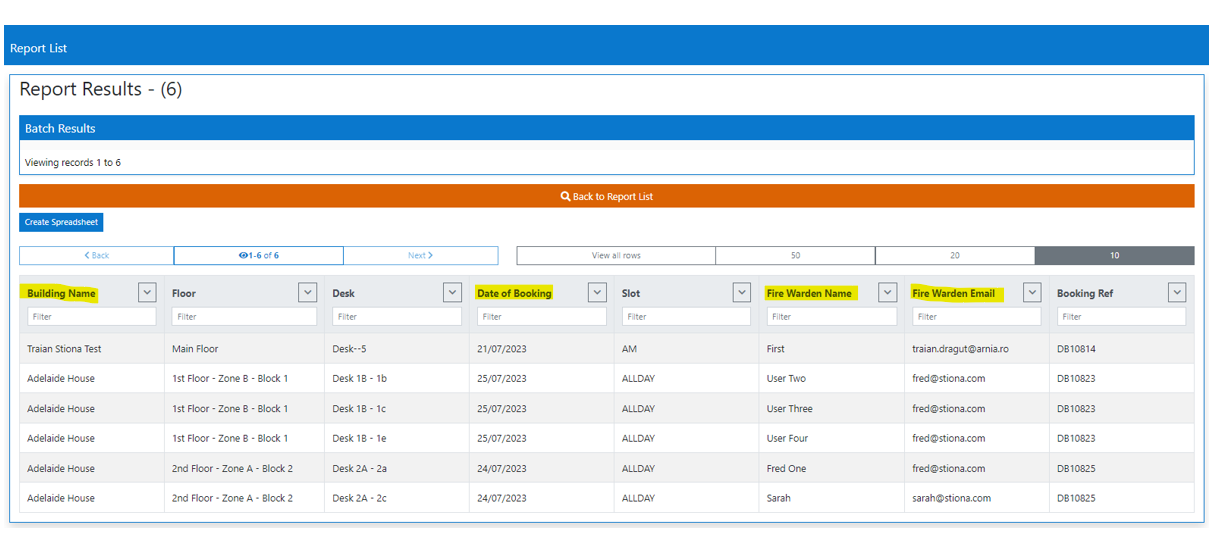The height and width of the screenshot is (558, 1209).
Task: Show 50 rows per page
Action: 795,256
